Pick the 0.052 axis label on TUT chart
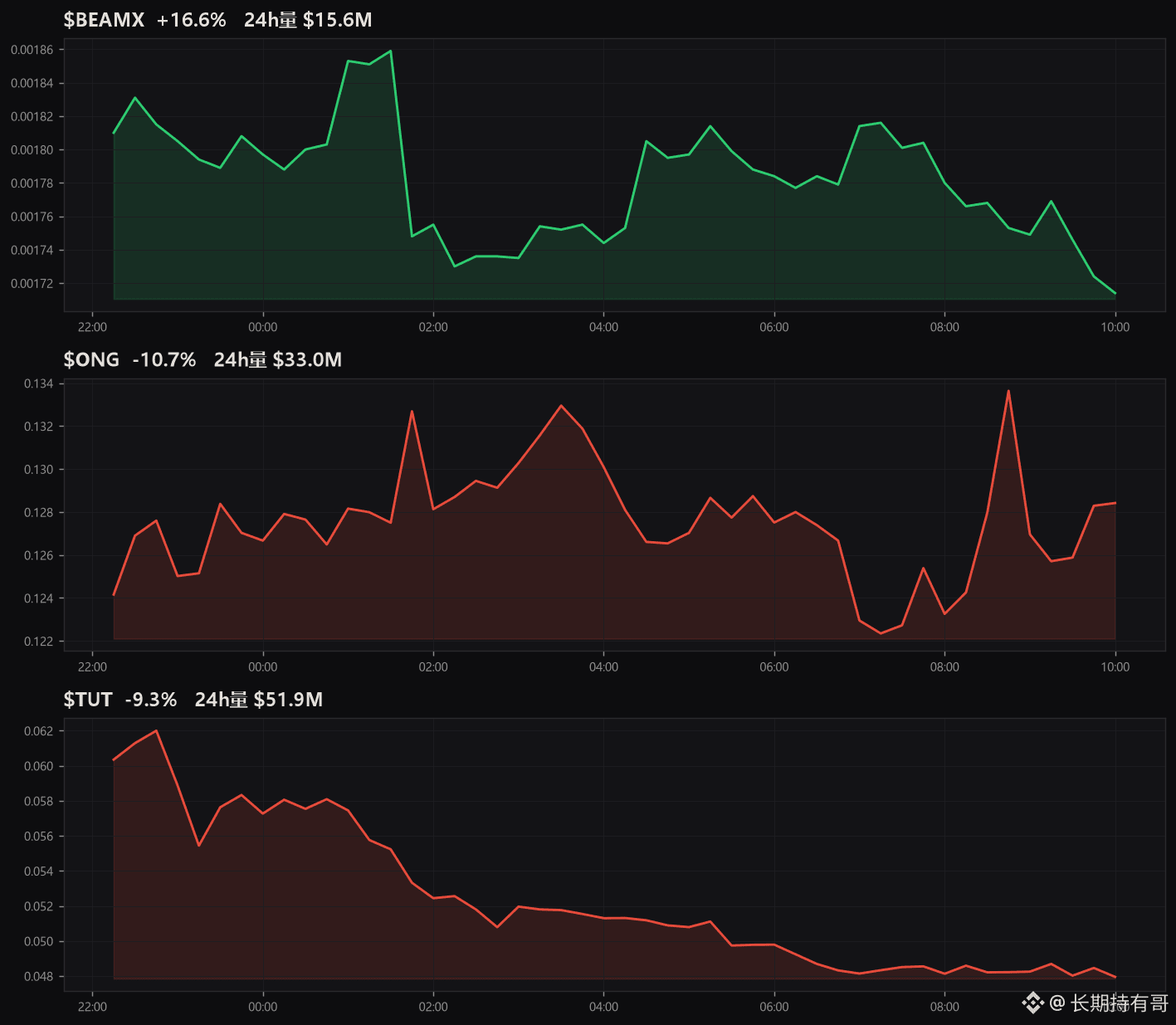 (x=39, y=906)
